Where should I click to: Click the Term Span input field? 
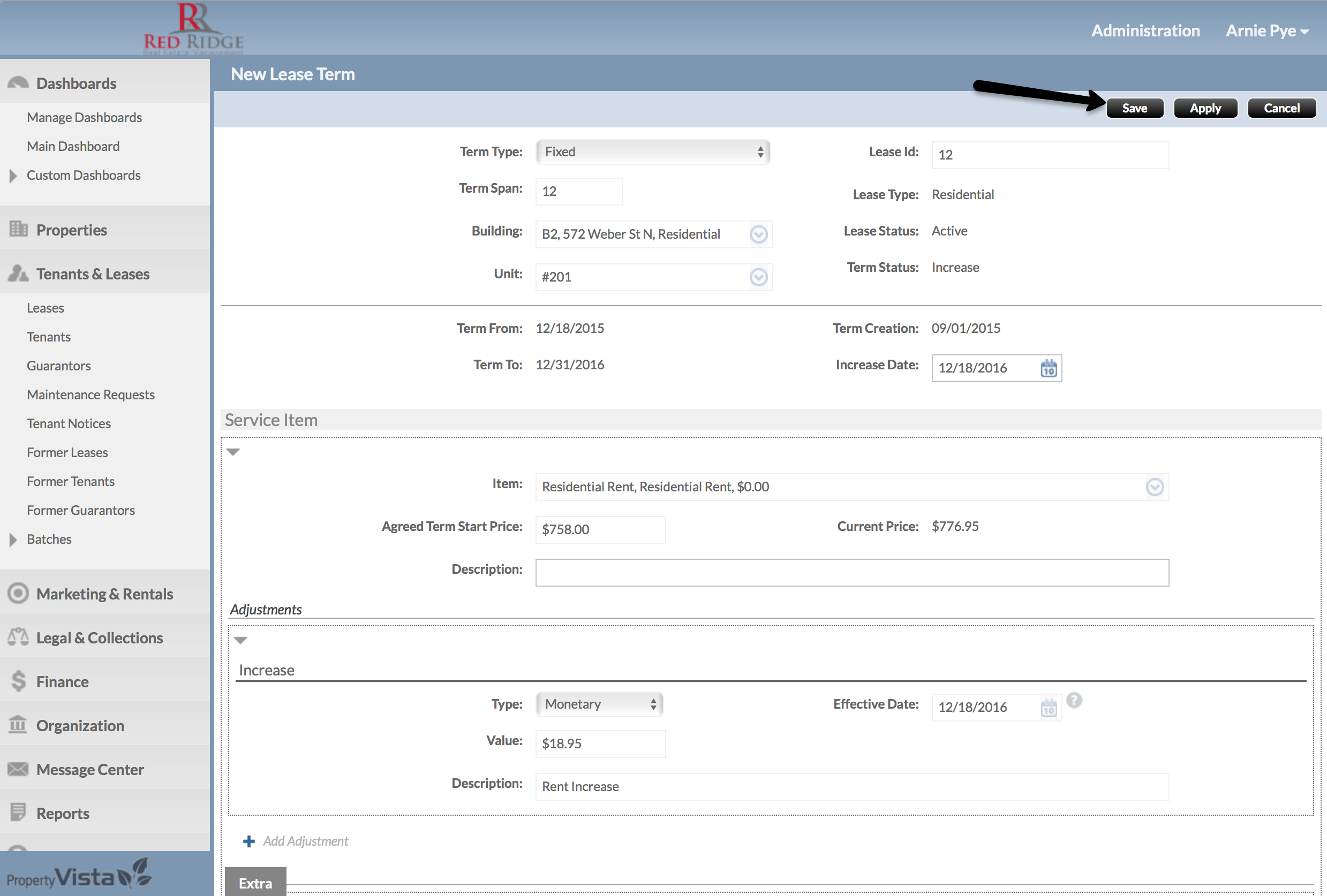[578, 191]
